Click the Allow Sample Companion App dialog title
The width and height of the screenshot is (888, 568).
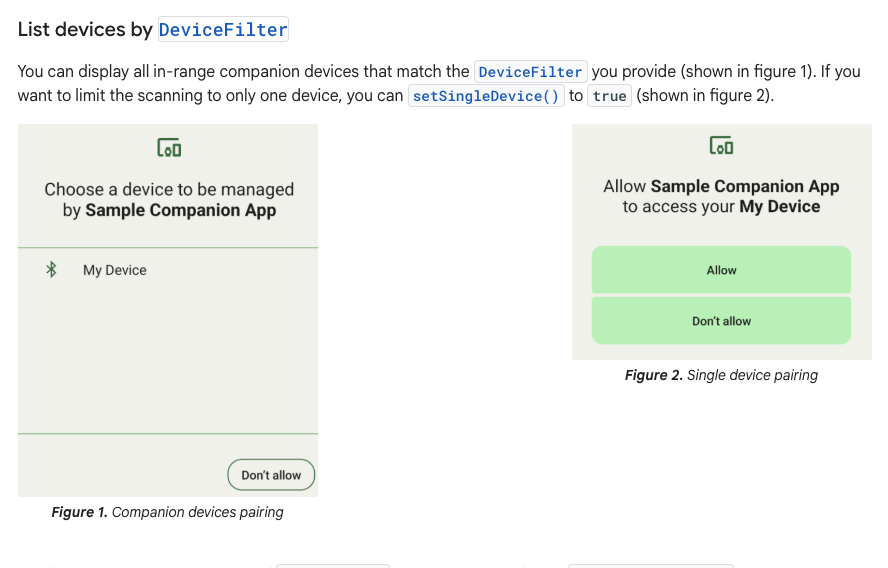tap(721, 196)
